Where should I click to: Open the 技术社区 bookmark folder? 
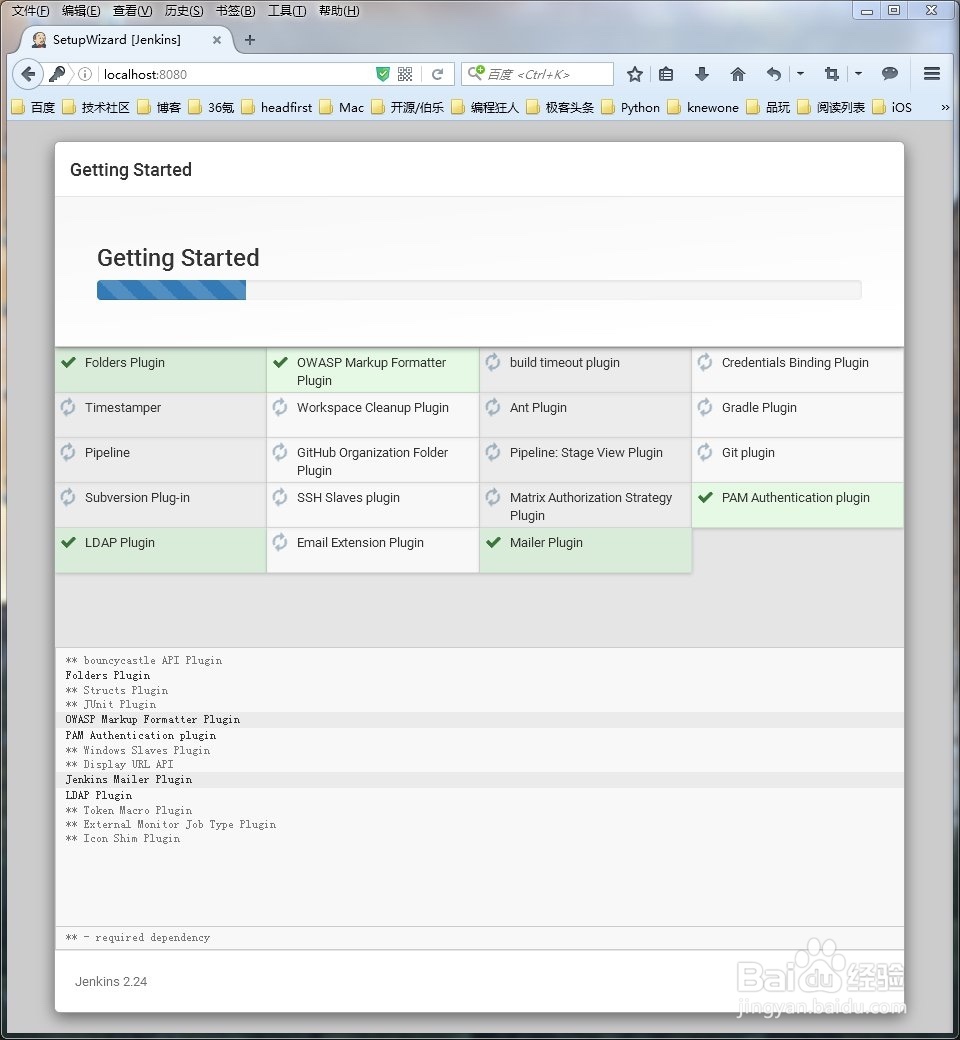coord(96,107)
